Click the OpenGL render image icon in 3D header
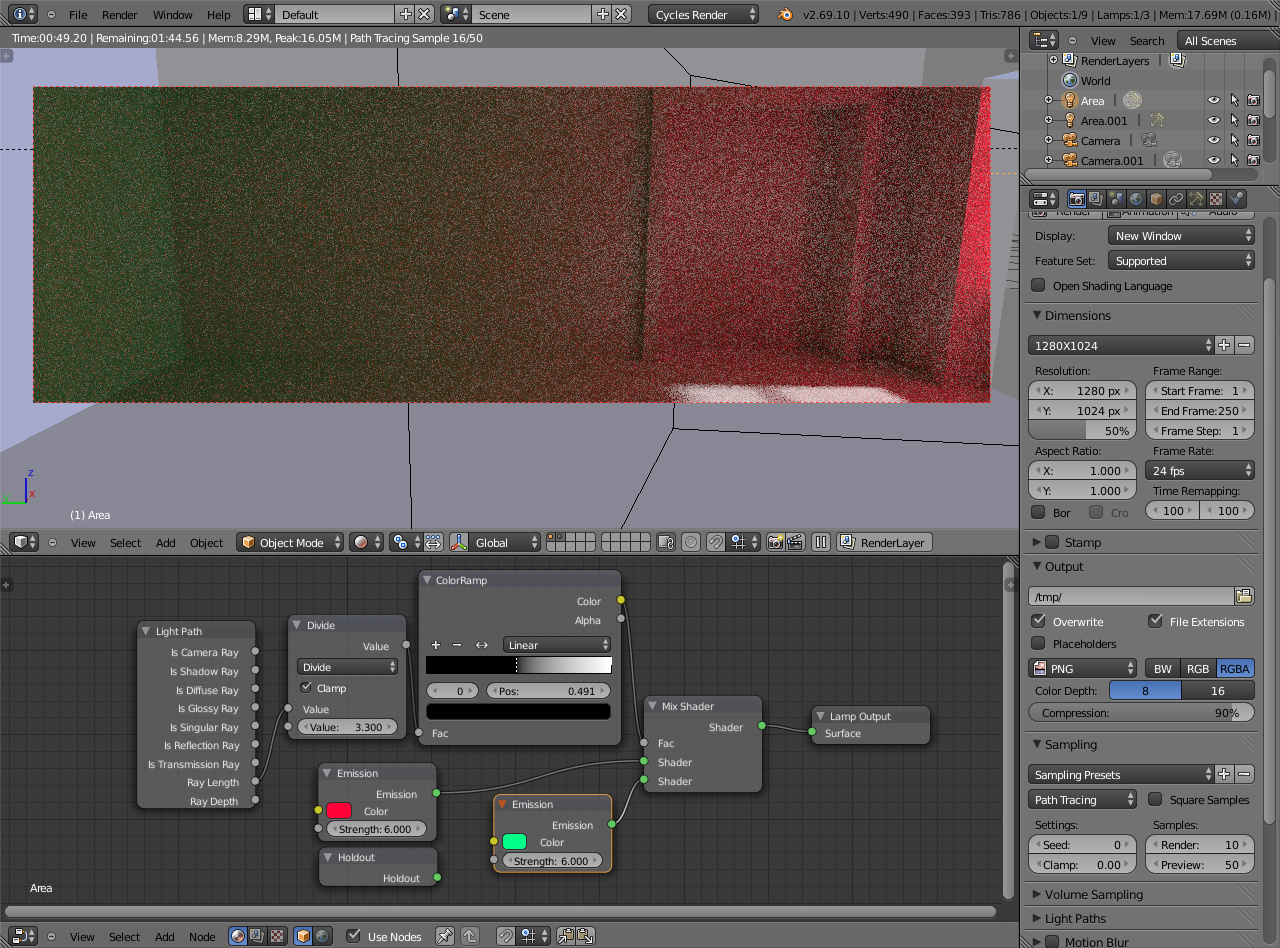 pos(775,542)
